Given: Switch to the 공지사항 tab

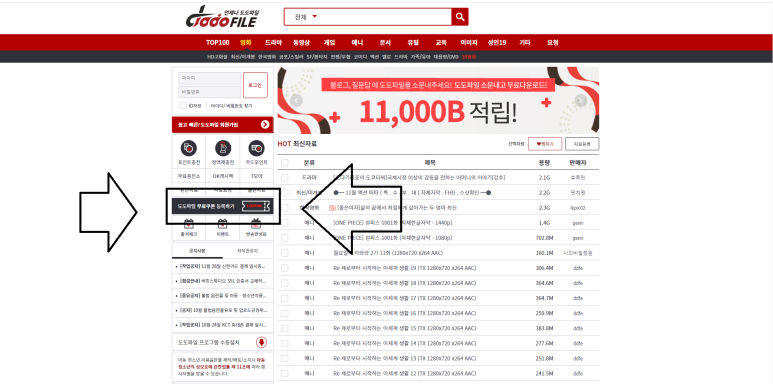Looking at the screenshot, I should (197, 251).
